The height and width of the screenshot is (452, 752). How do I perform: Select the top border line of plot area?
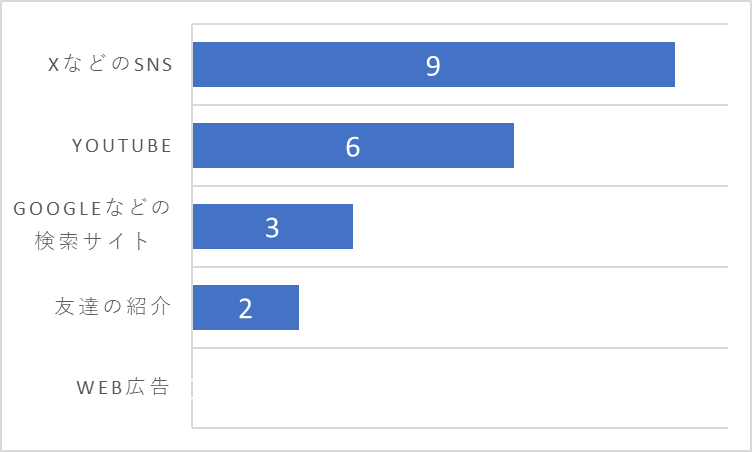(x=460, y=24)
